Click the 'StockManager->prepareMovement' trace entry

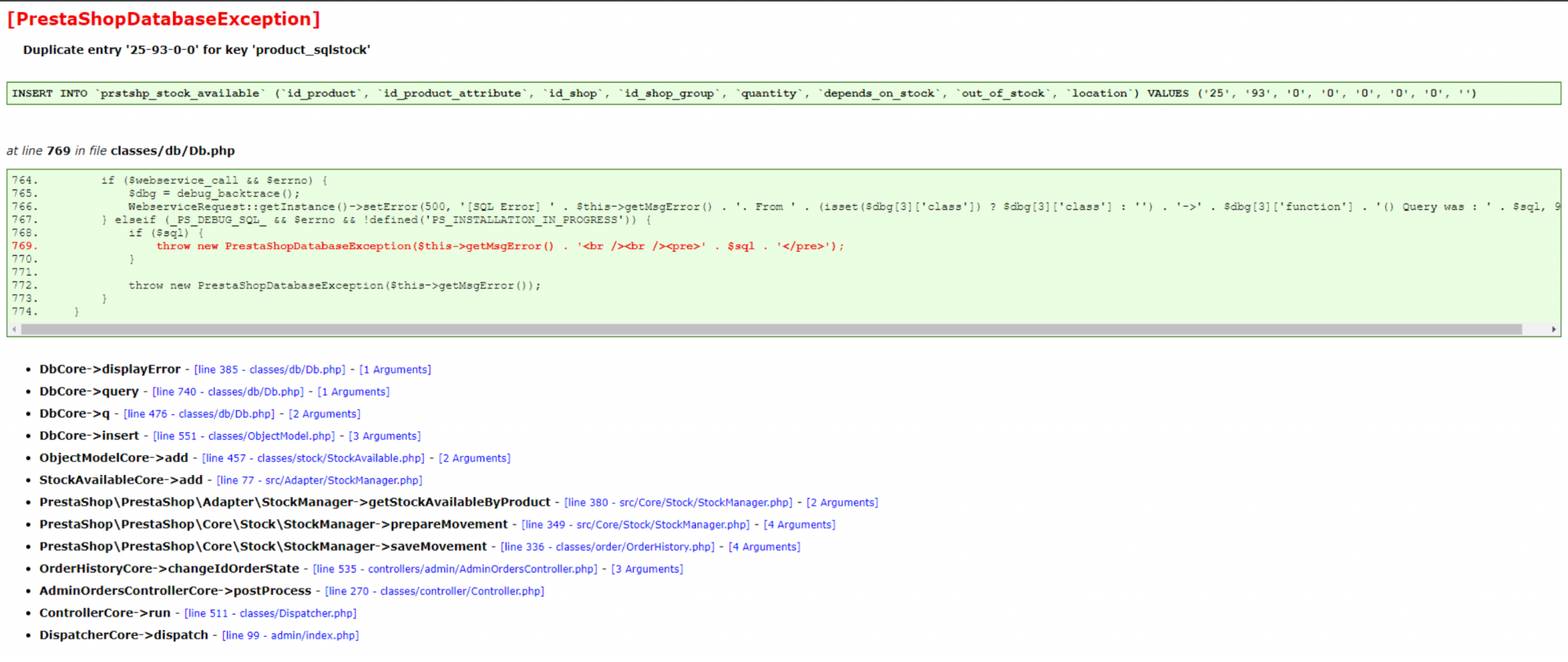point(274,524)
